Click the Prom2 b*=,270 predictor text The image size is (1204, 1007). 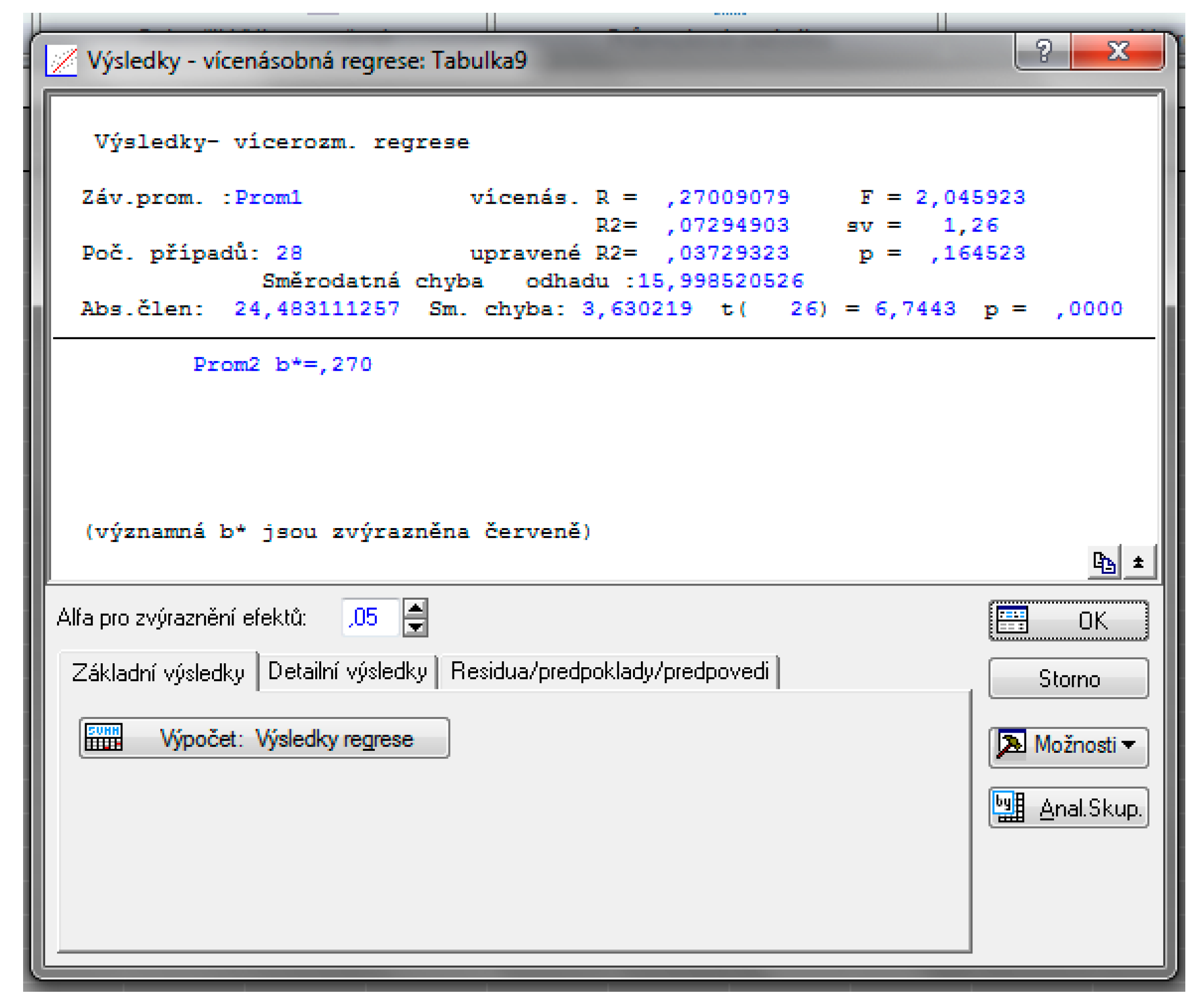(282, 364)
